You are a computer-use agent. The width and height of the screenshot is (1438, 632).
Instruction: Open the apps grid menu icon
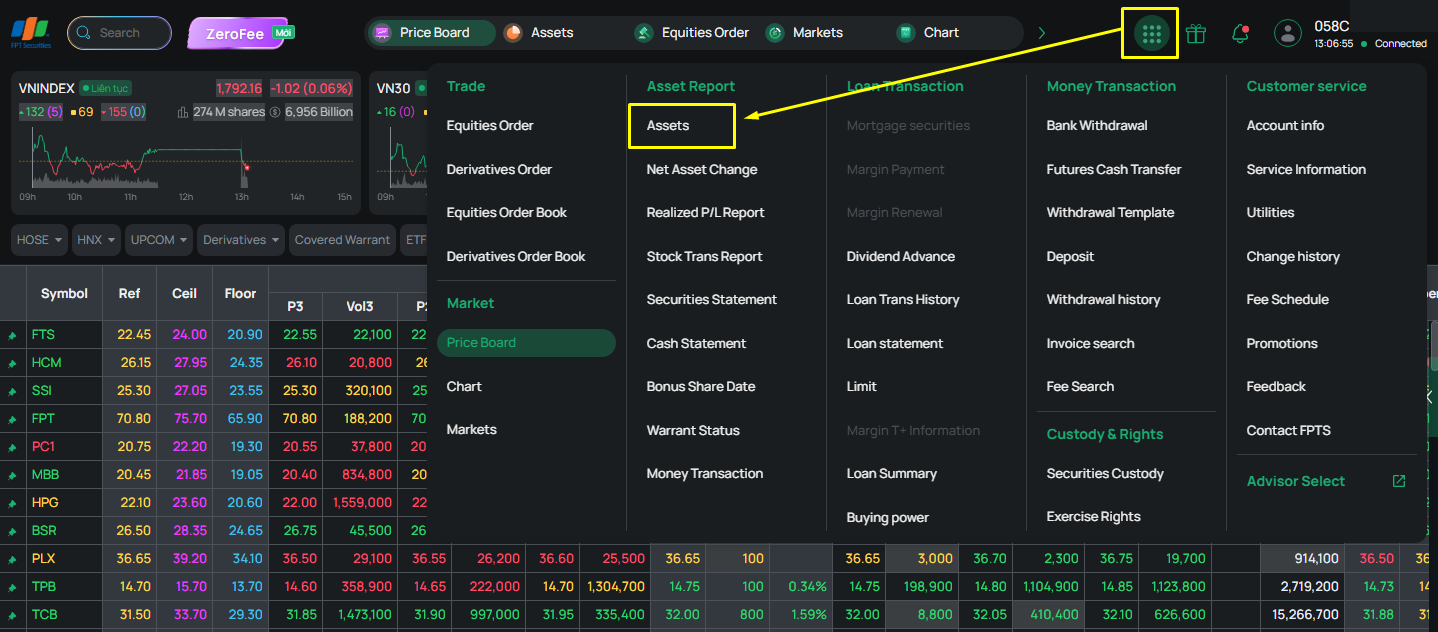coord(1151,34)
